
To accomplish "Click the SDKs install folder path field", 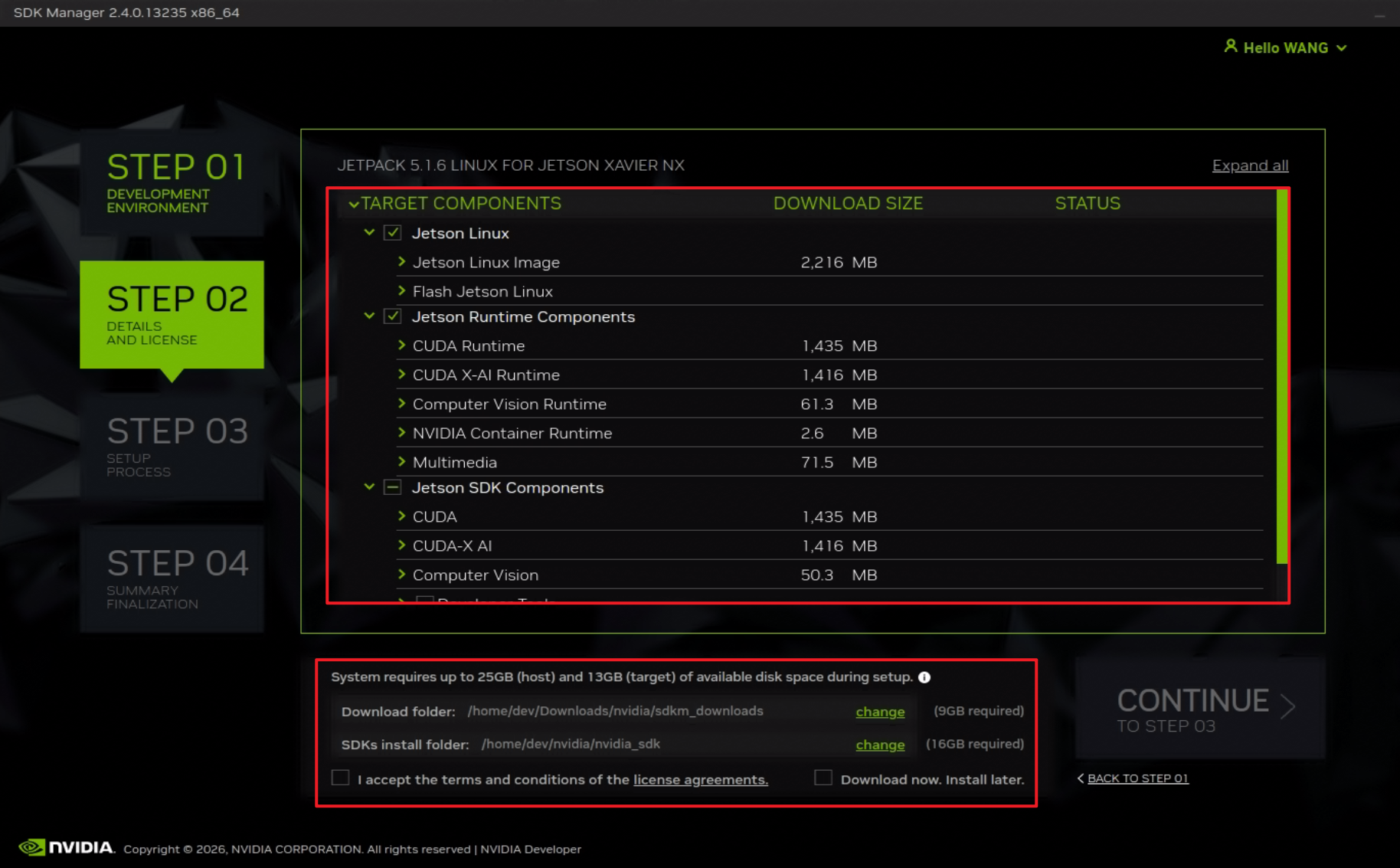I will point(571,744).
